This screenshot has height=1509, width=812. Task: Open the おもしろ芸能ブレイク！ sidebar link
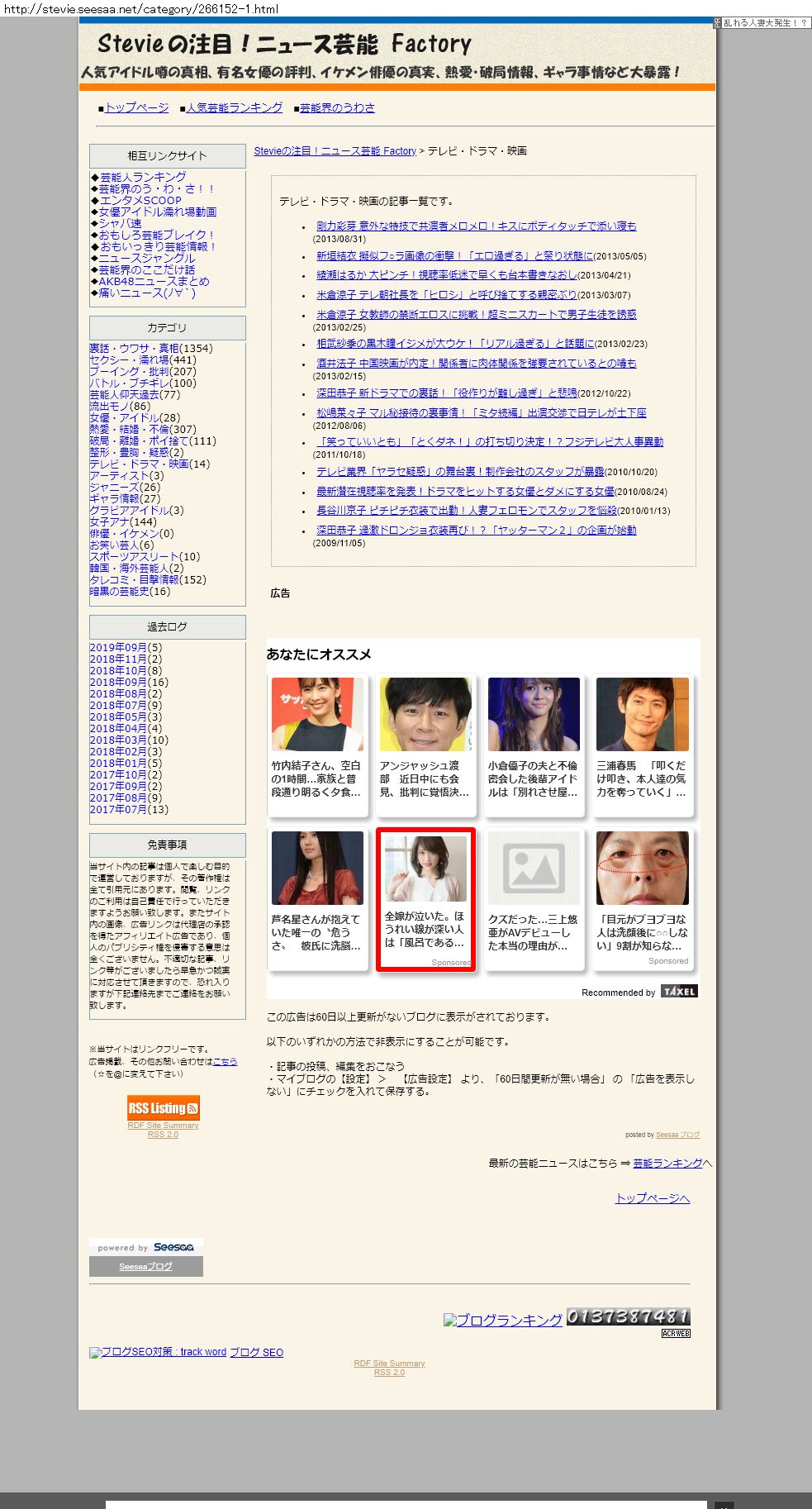point(157,235)
